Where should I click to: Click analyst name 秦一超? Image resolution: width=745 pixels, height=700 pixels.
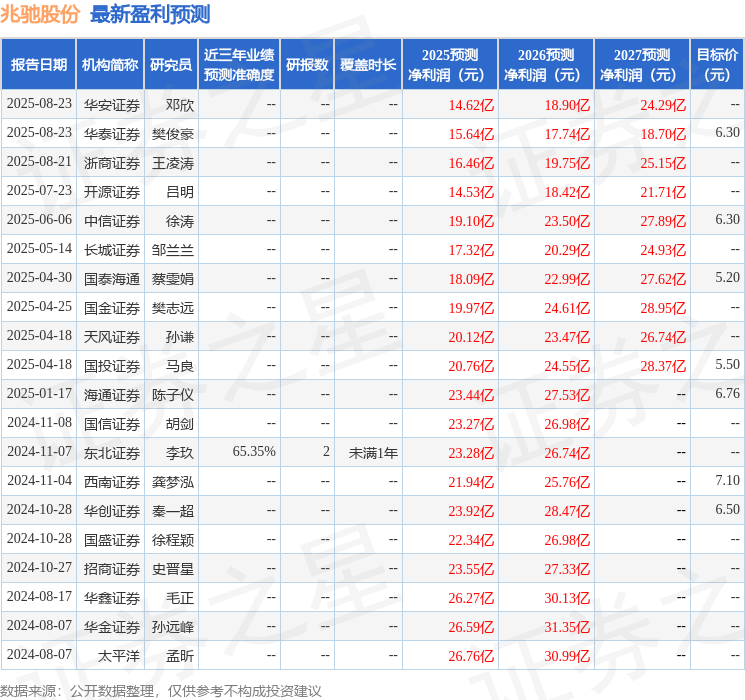point(173,511)
